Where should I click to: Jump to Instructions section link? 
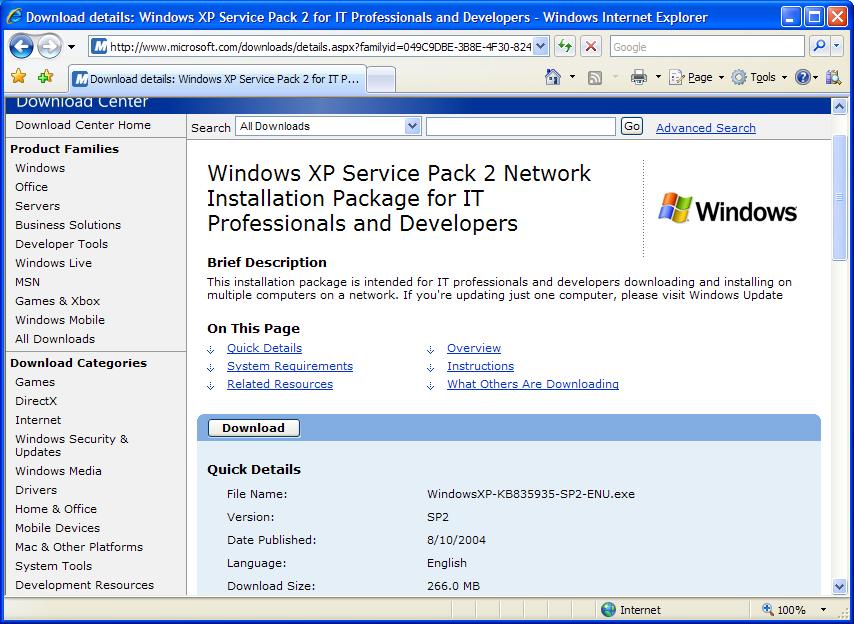click(480, 366)
